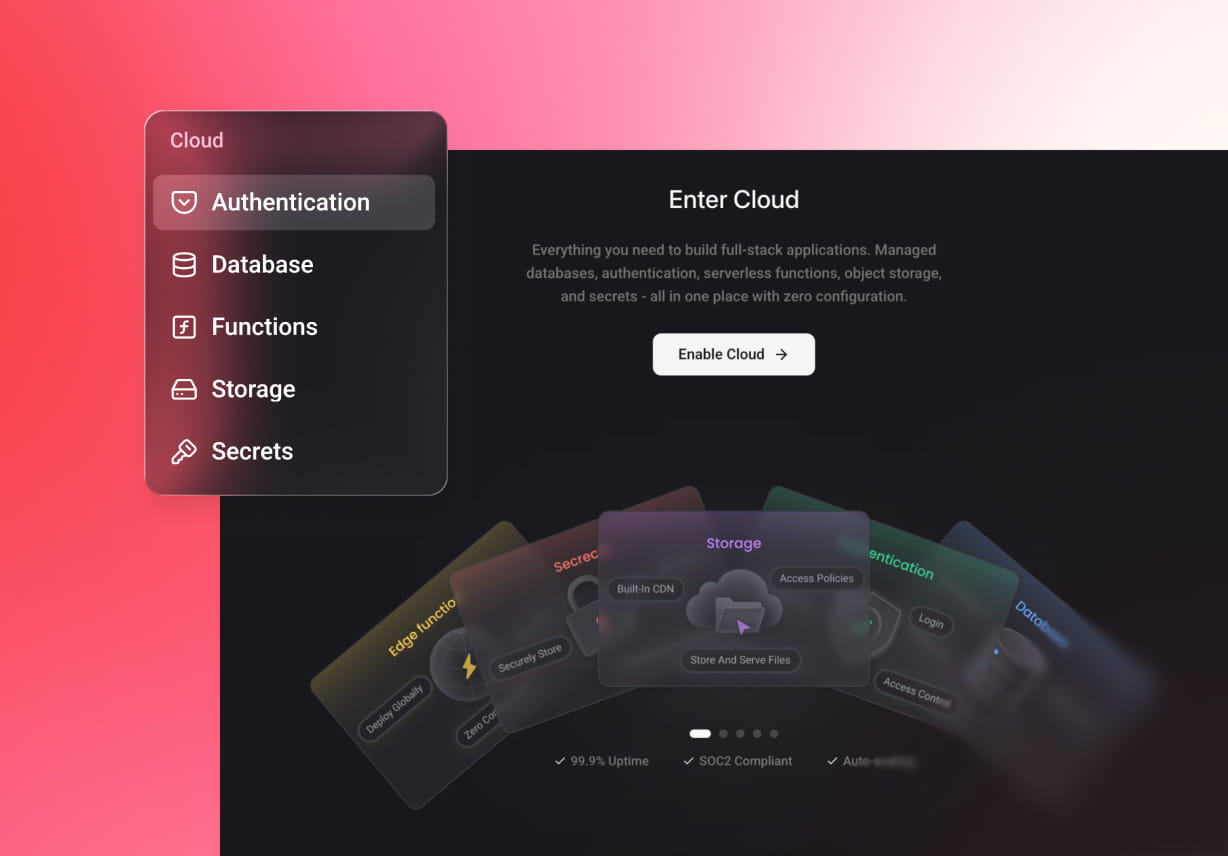This screenshot has width=1228, height=856.
Task: Click the checkmark beside 99.9% Uptime
Action: pyautogui.click(x=560, y=761)
